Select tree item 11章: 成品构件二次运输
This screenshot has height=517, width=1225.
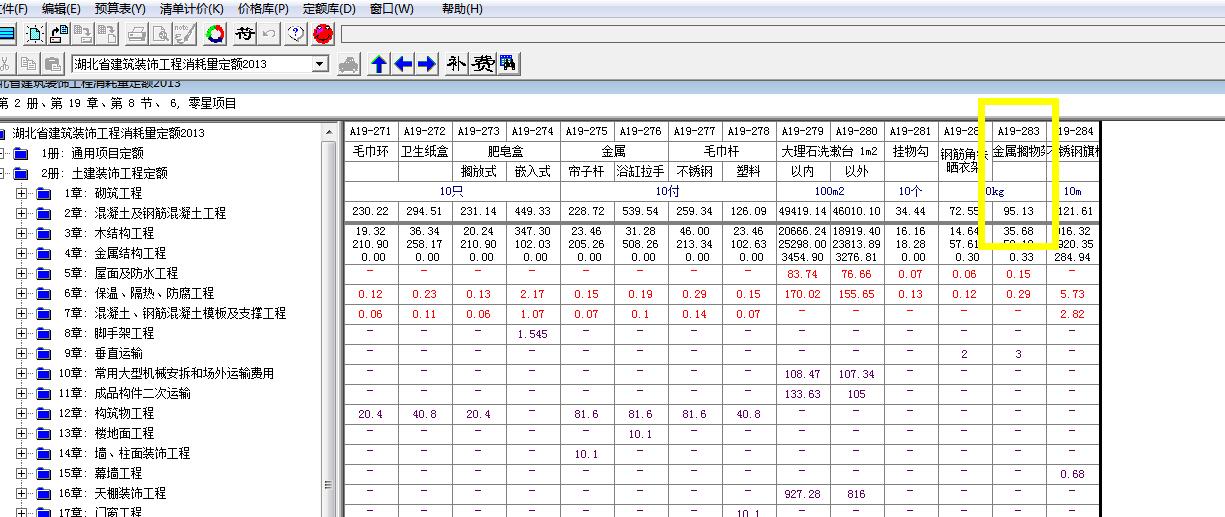coord(126,393)
